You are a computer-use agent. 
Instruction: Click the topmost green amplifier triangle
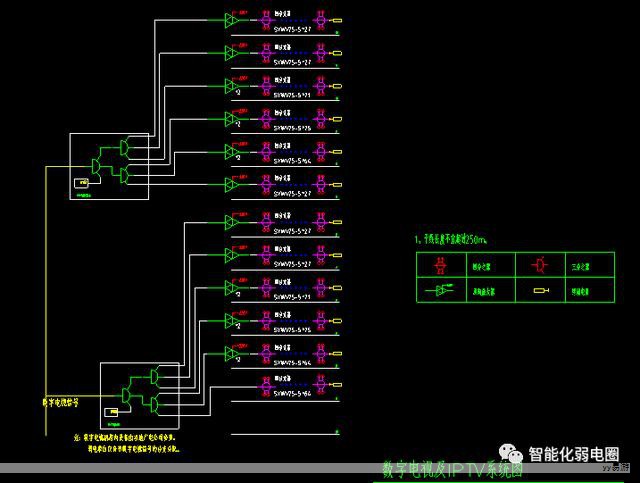(x=231, y=20)
